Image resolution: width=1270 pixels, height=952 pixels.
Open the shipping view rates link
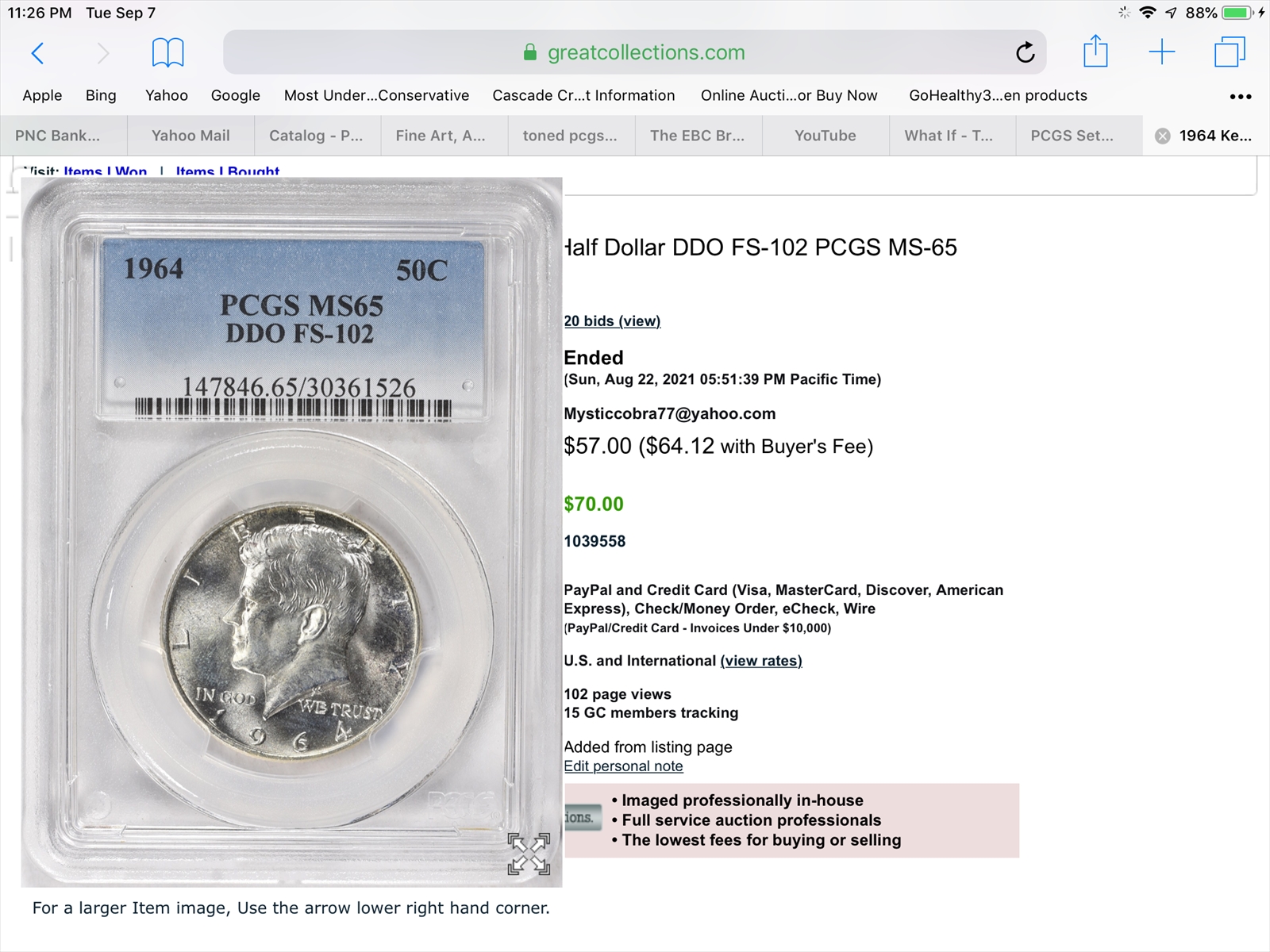pos(761,661)
